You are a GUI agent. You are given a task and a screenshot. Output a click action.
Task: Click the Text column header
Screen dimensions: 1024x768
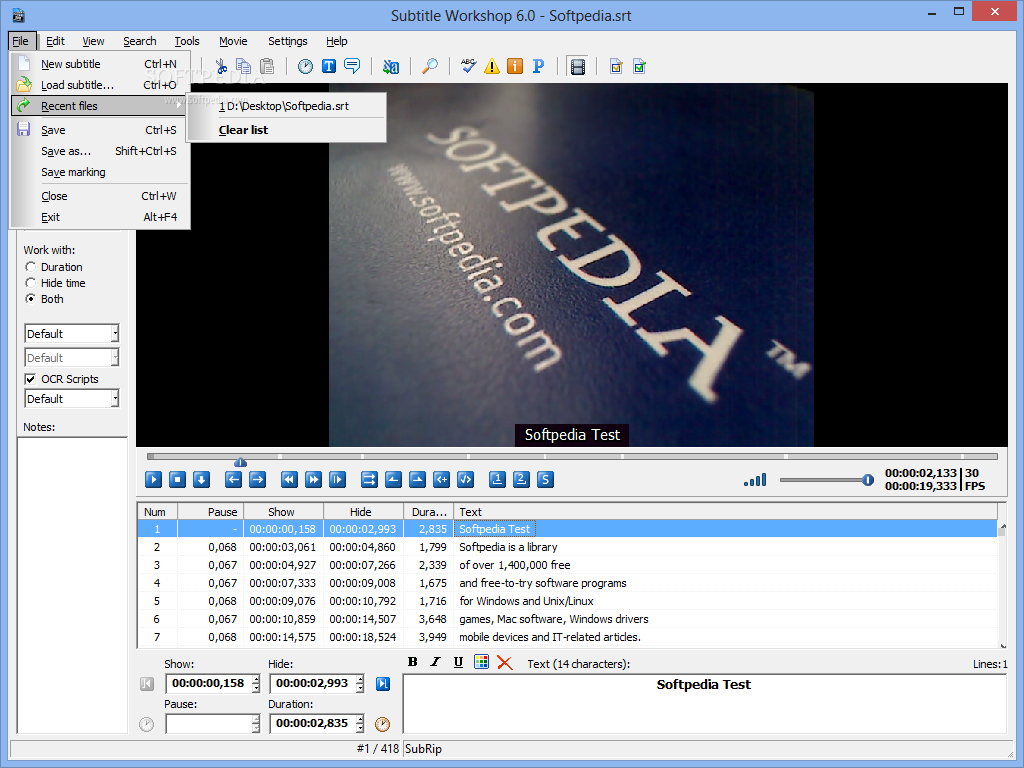[726, 512]
